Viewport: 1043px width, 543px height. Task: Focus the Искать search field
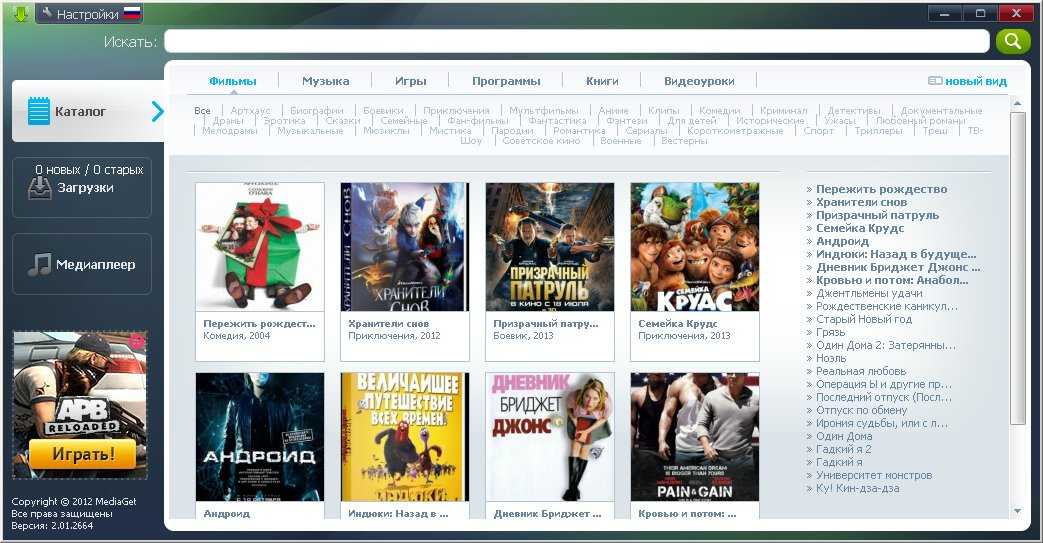pos(577,41)
